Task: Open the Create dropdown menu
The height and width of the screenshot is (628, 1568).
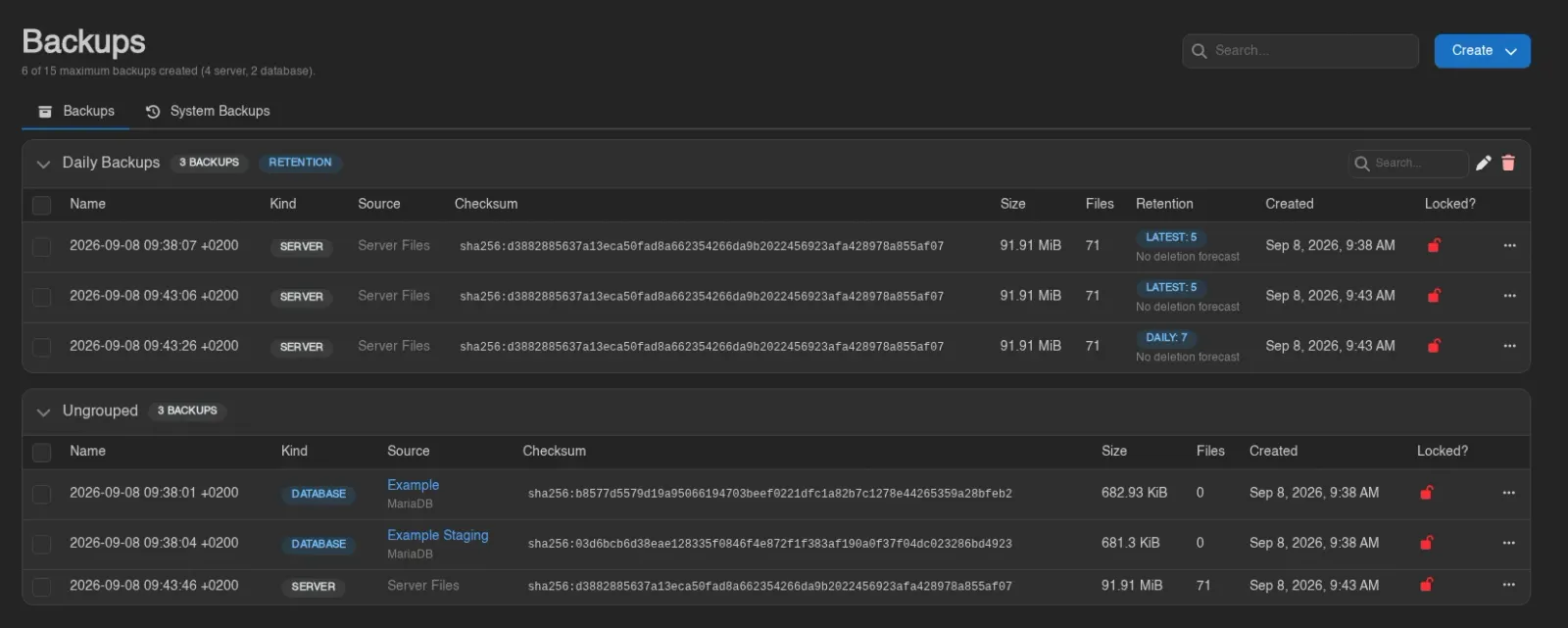Action: (1482, 51)
